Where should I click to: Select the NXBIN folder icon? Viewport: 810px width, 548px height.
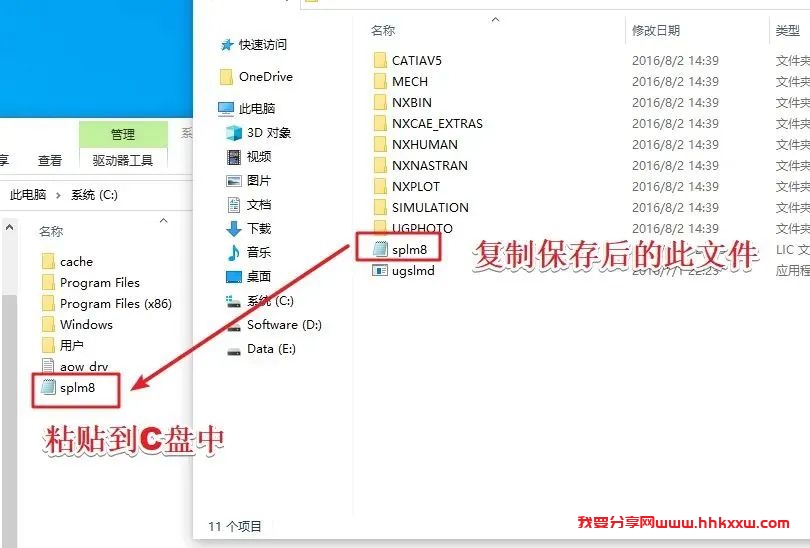coord(380,102)
